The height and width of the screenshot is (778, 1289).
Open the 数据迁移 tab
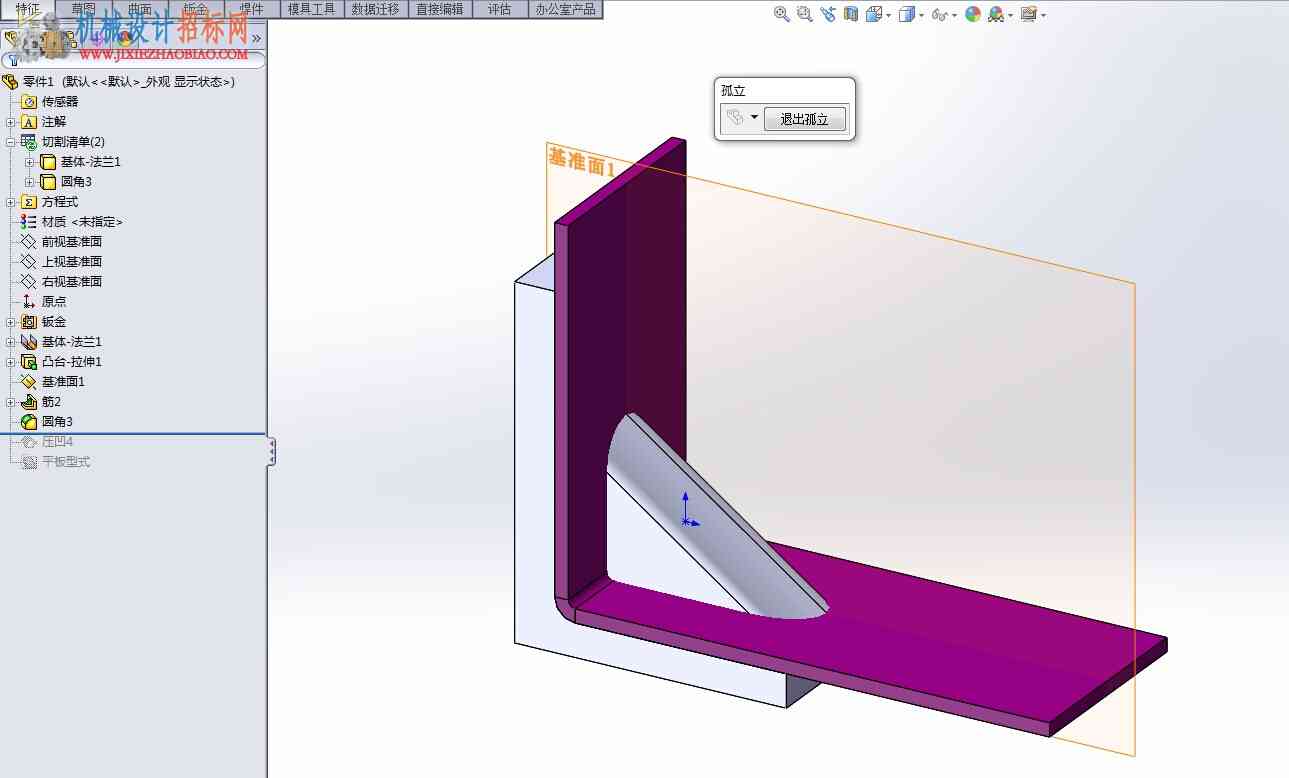click(x=376, y=9)
